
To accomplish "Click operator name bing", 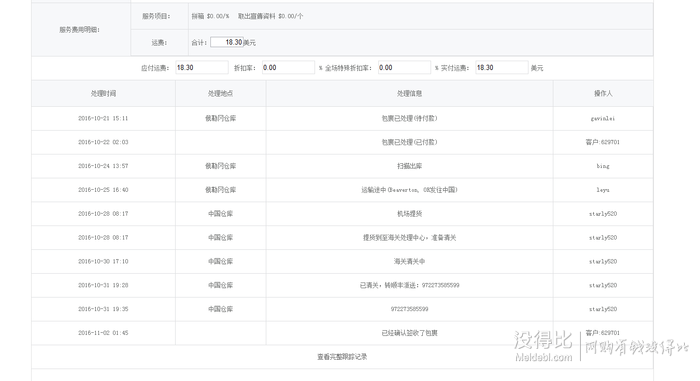I will (603, 166).
